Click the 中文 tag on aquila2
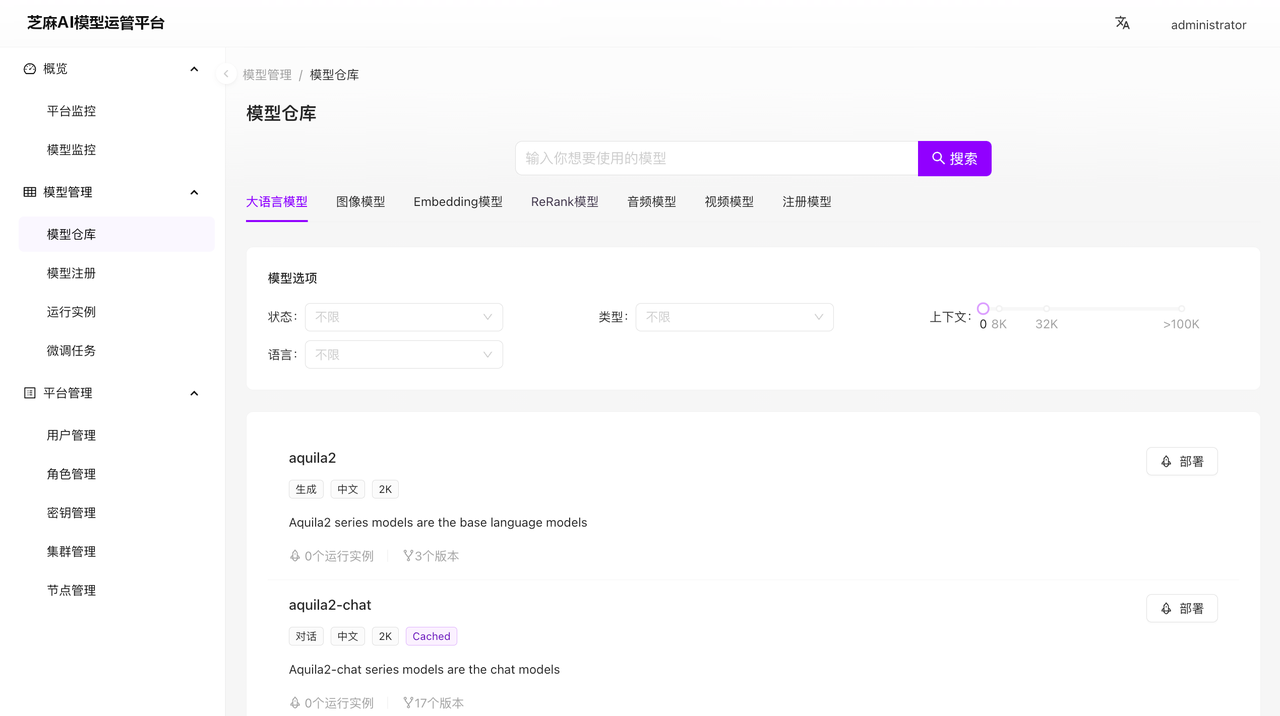The width and height of the screenshot is (1280, 716). 348,489
